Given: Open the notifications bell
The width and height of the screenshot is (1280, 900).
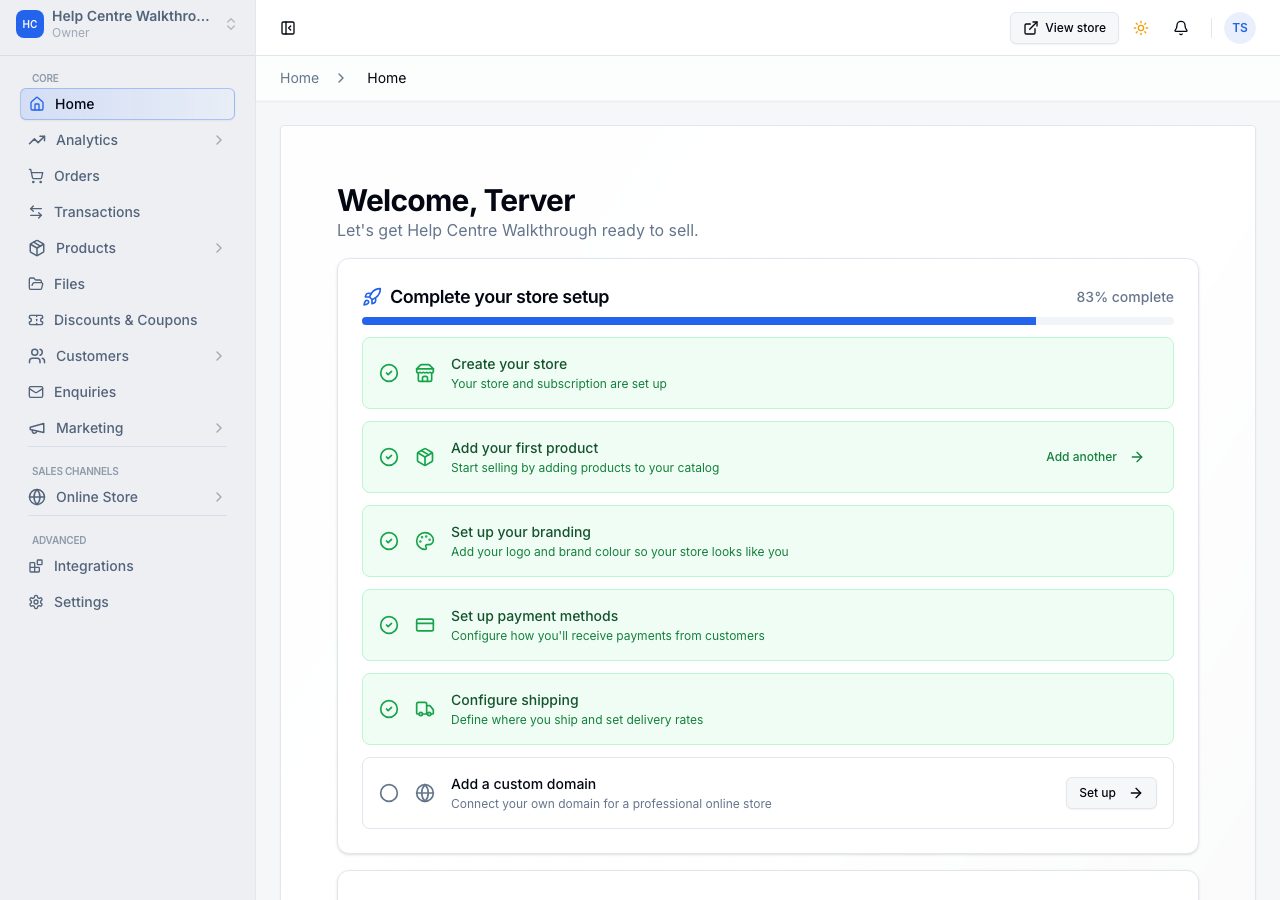Looking at the screenshot, I should [x=1181, y=28].
